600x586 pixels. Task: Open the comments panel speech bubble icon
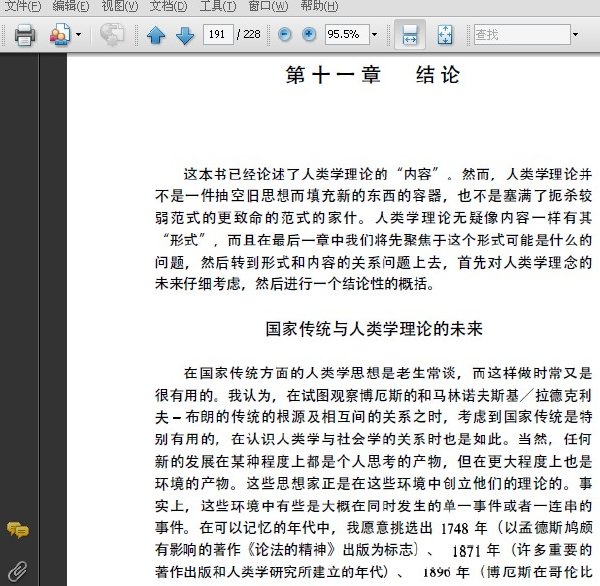tap(18, 530)
